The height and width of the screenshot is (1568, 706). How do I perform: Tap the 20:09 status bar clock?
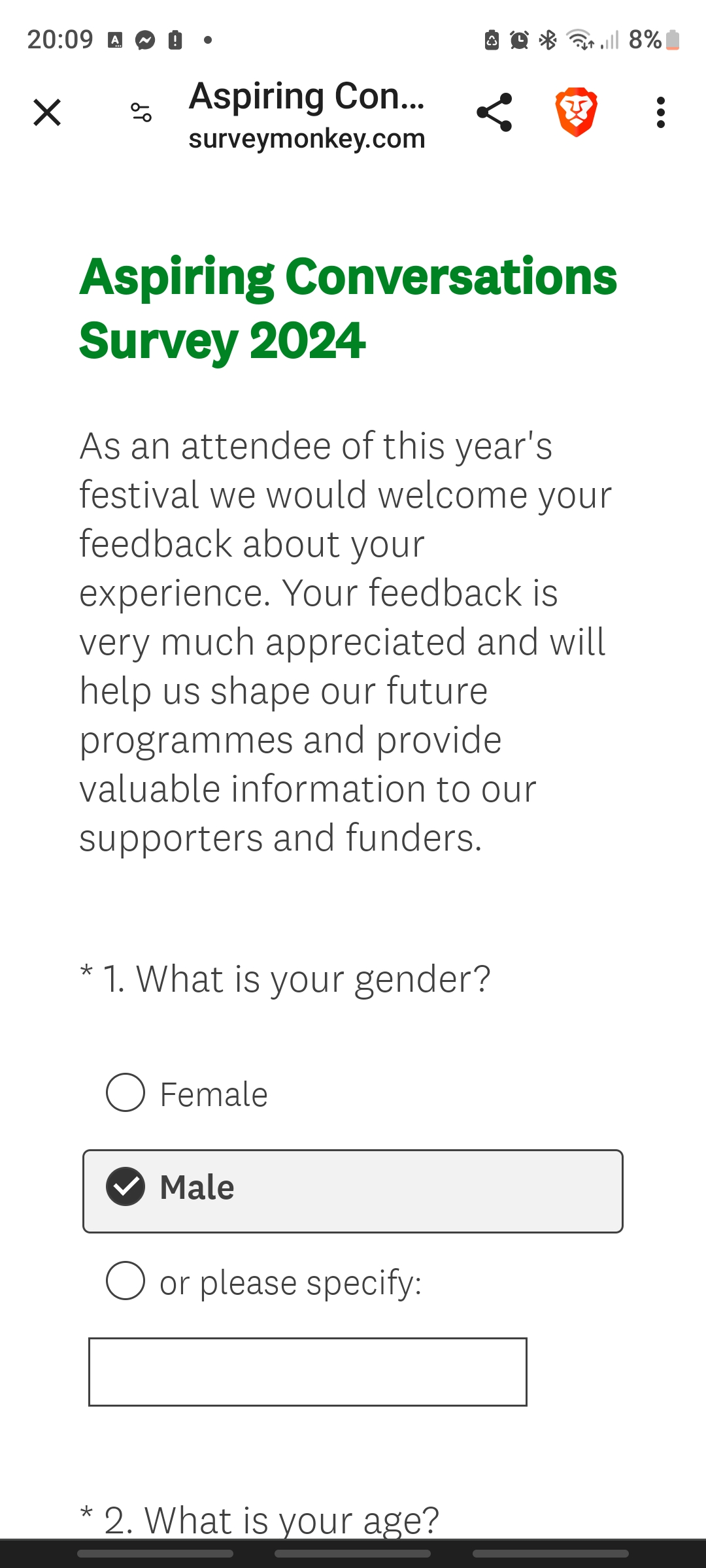[x=60, y=41]
